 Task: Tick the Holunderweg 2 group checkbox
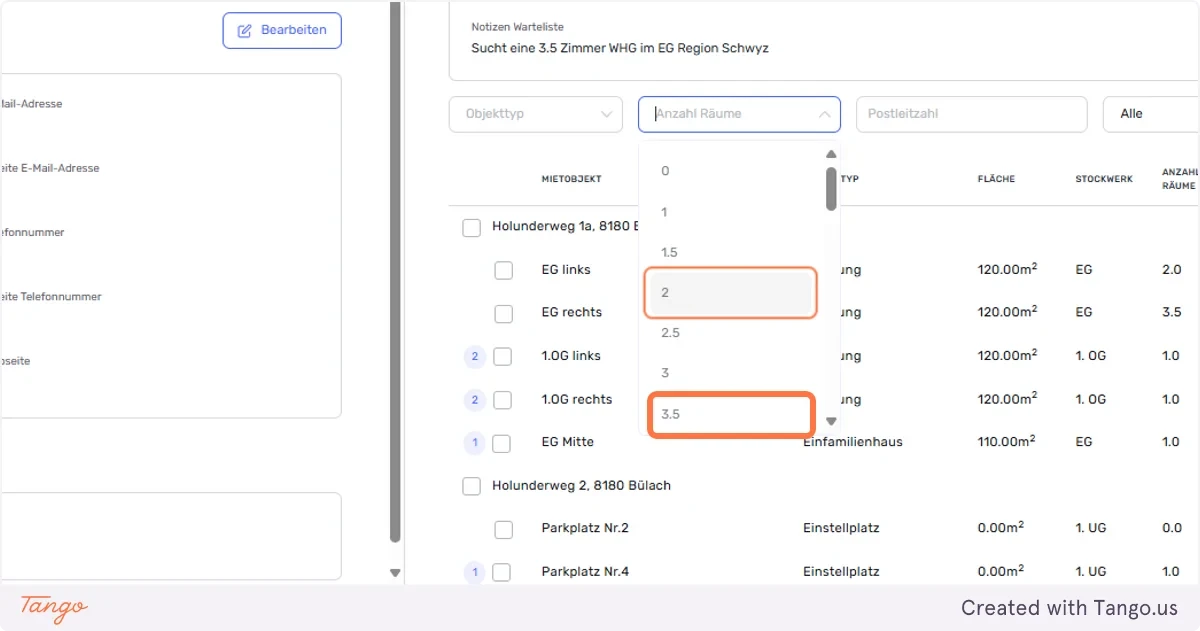pos(472,486)
